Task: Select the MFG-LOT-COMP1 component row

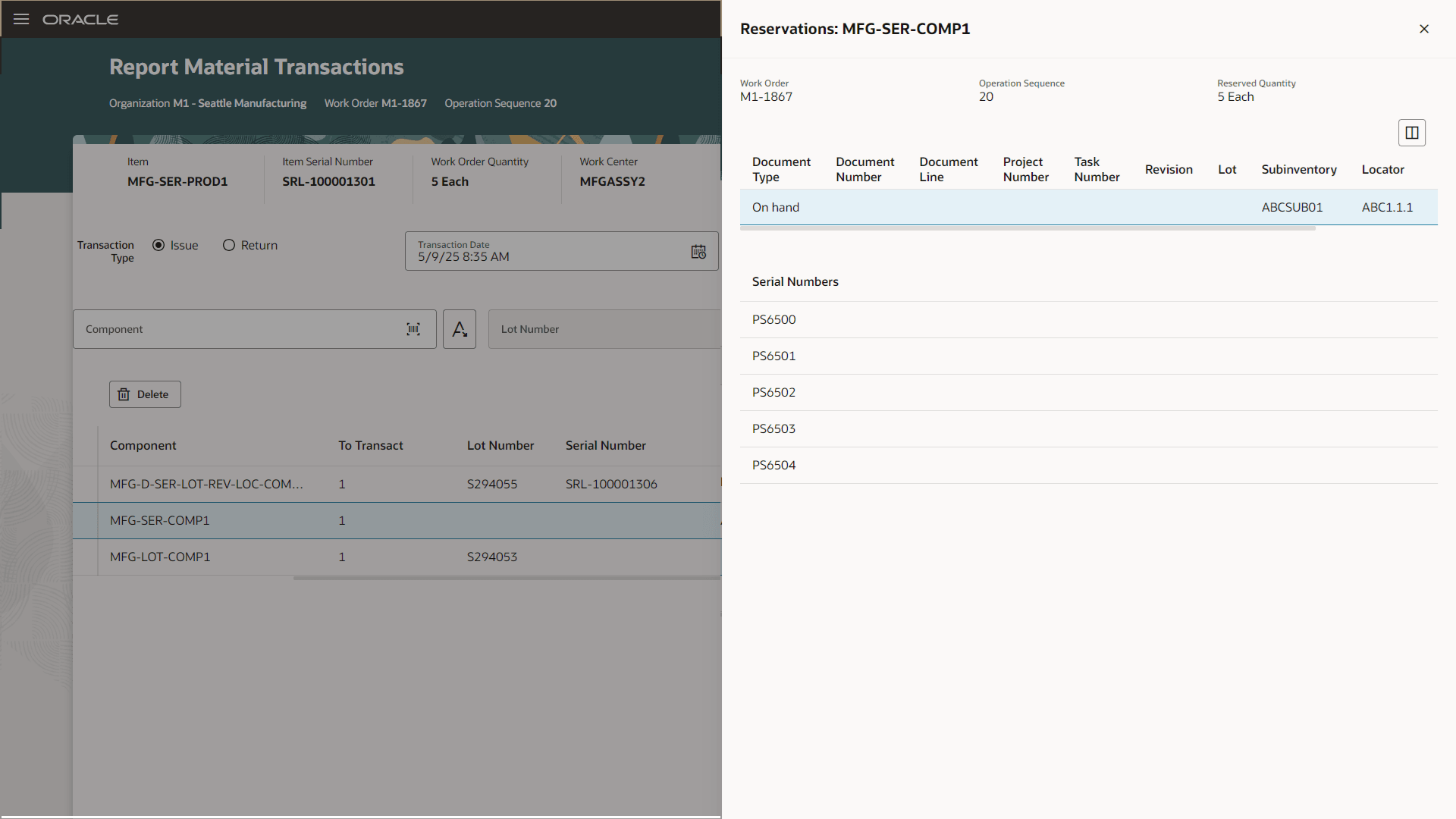Action: tap(159, 557)
